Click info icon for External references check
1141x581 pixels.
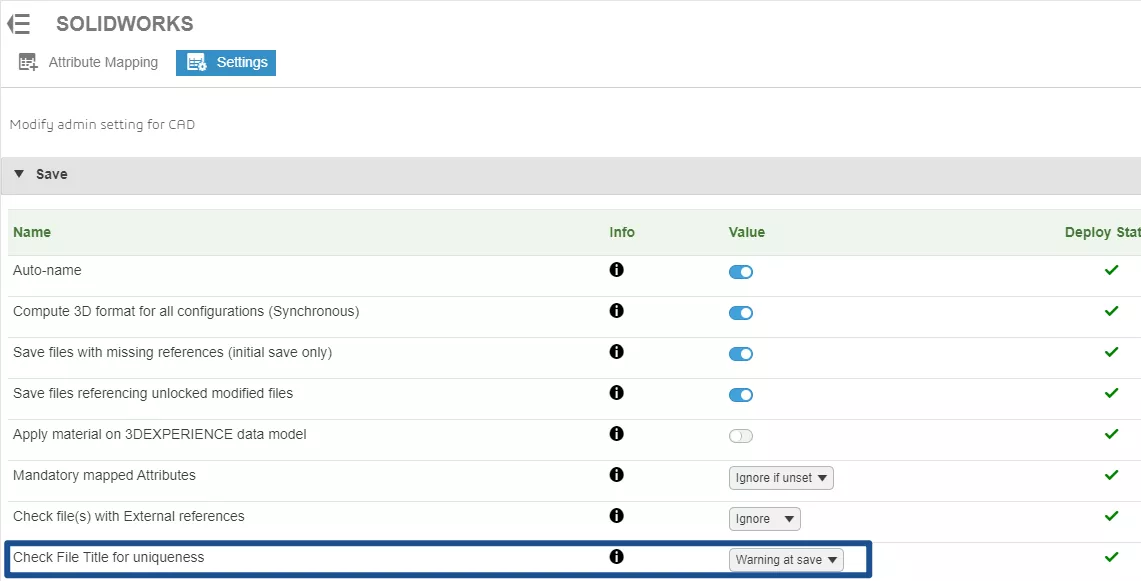click(616, 516)
